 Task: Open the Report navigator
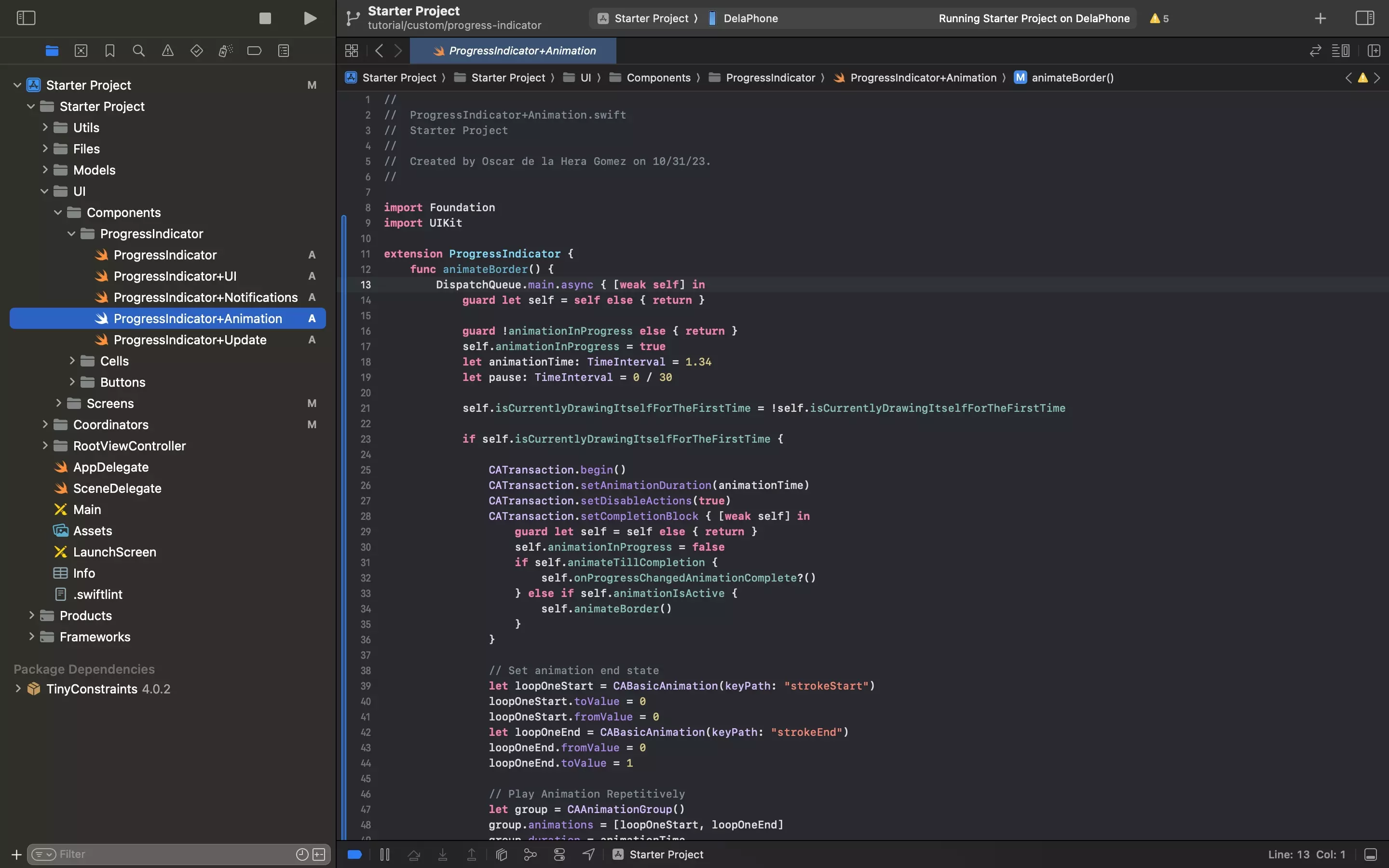[284, 51]
